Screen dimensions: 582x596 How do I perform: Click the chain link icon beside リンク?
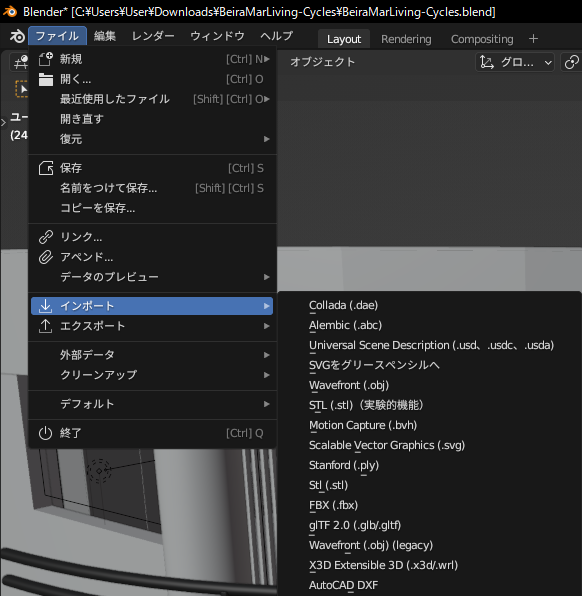46,237
